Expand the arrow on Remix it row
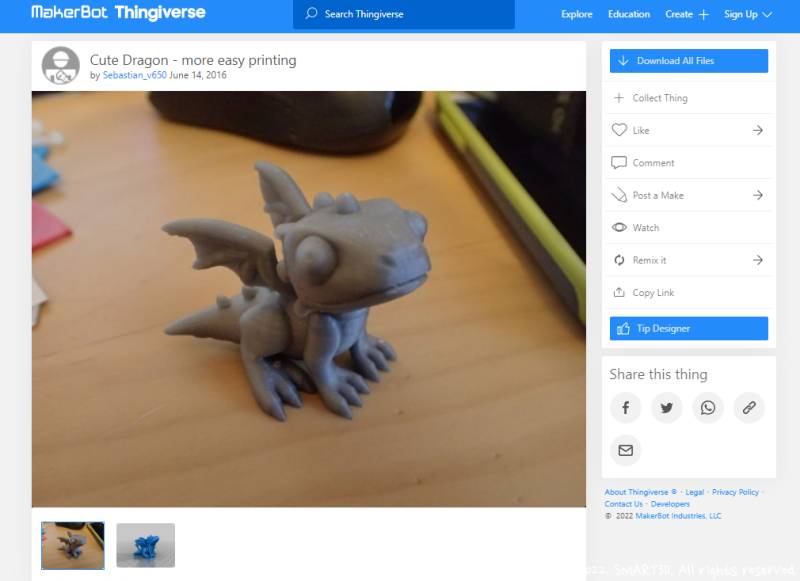Viewport: 800px width, 581px height. (758, 260)
